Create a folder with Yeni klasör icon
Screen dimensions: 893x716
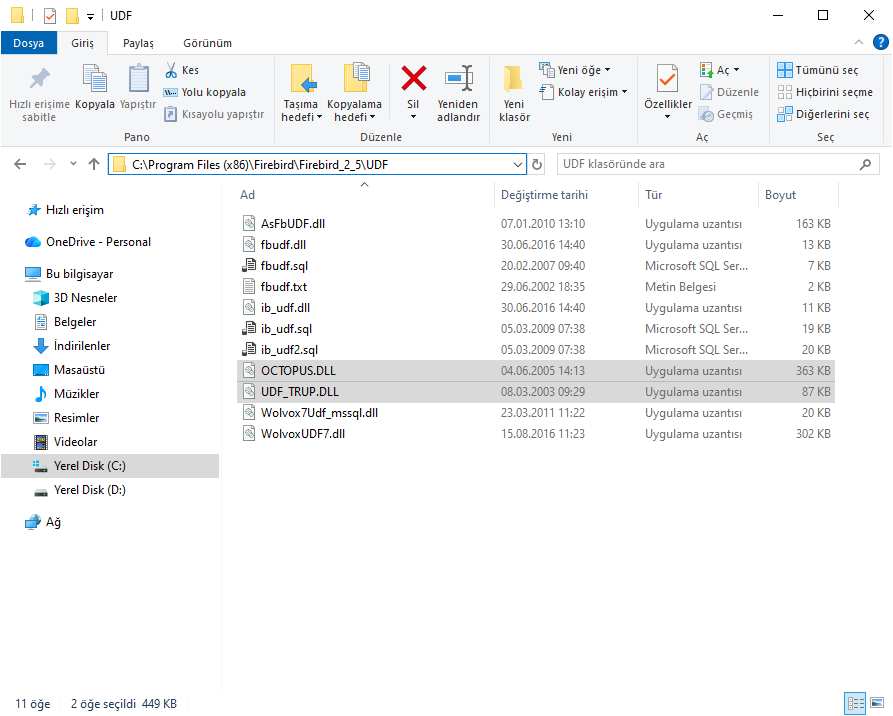pos(514,79)
